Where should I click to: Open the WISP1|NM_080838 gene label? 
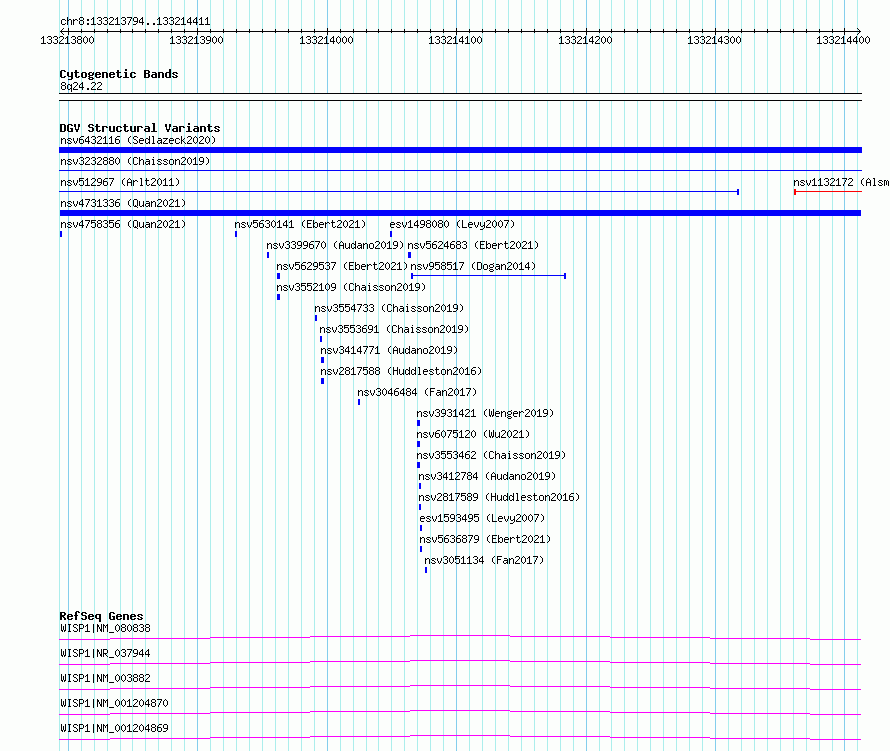point(106,628)
